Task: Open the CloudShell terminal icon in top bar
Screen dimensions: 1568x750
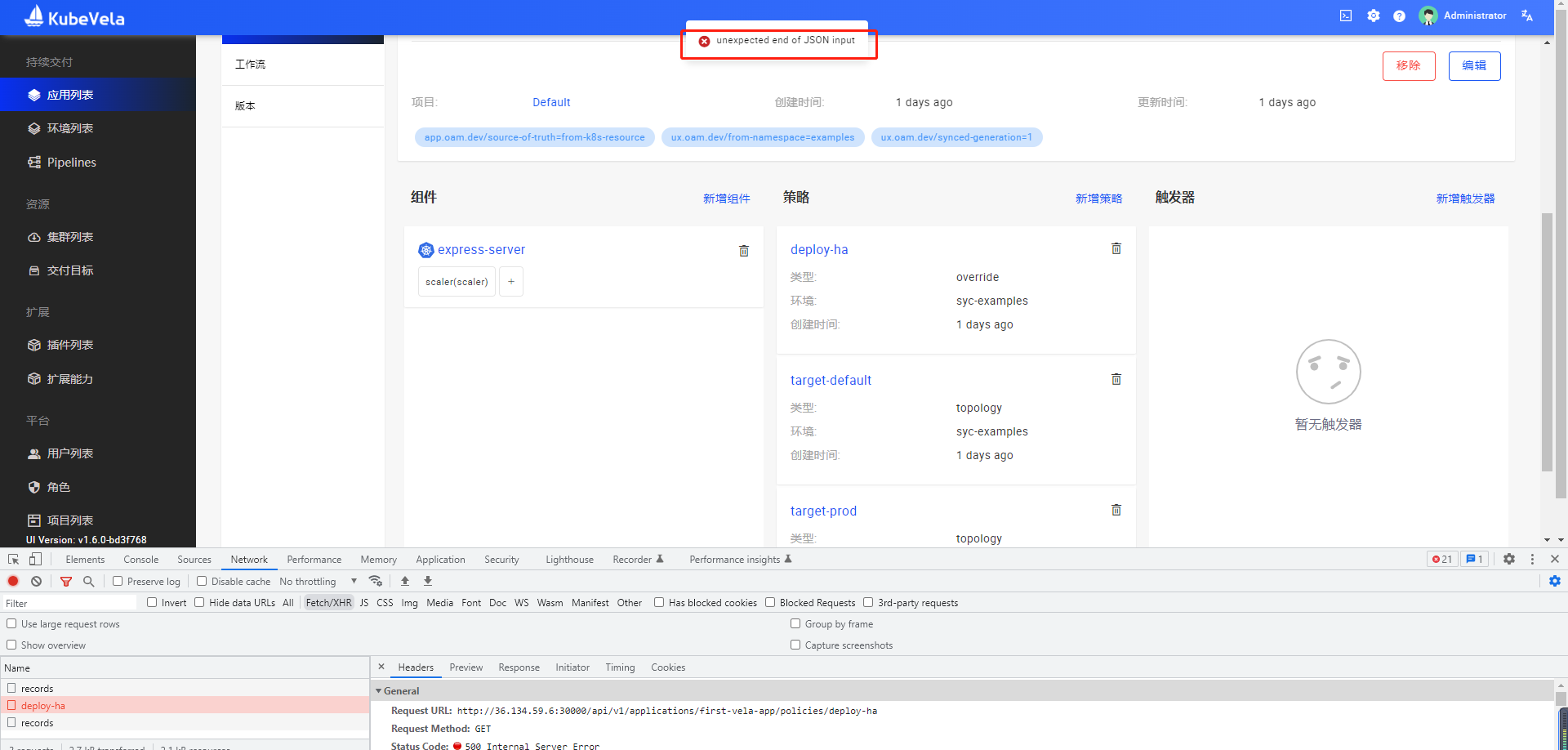Action: pos(1345,16)
